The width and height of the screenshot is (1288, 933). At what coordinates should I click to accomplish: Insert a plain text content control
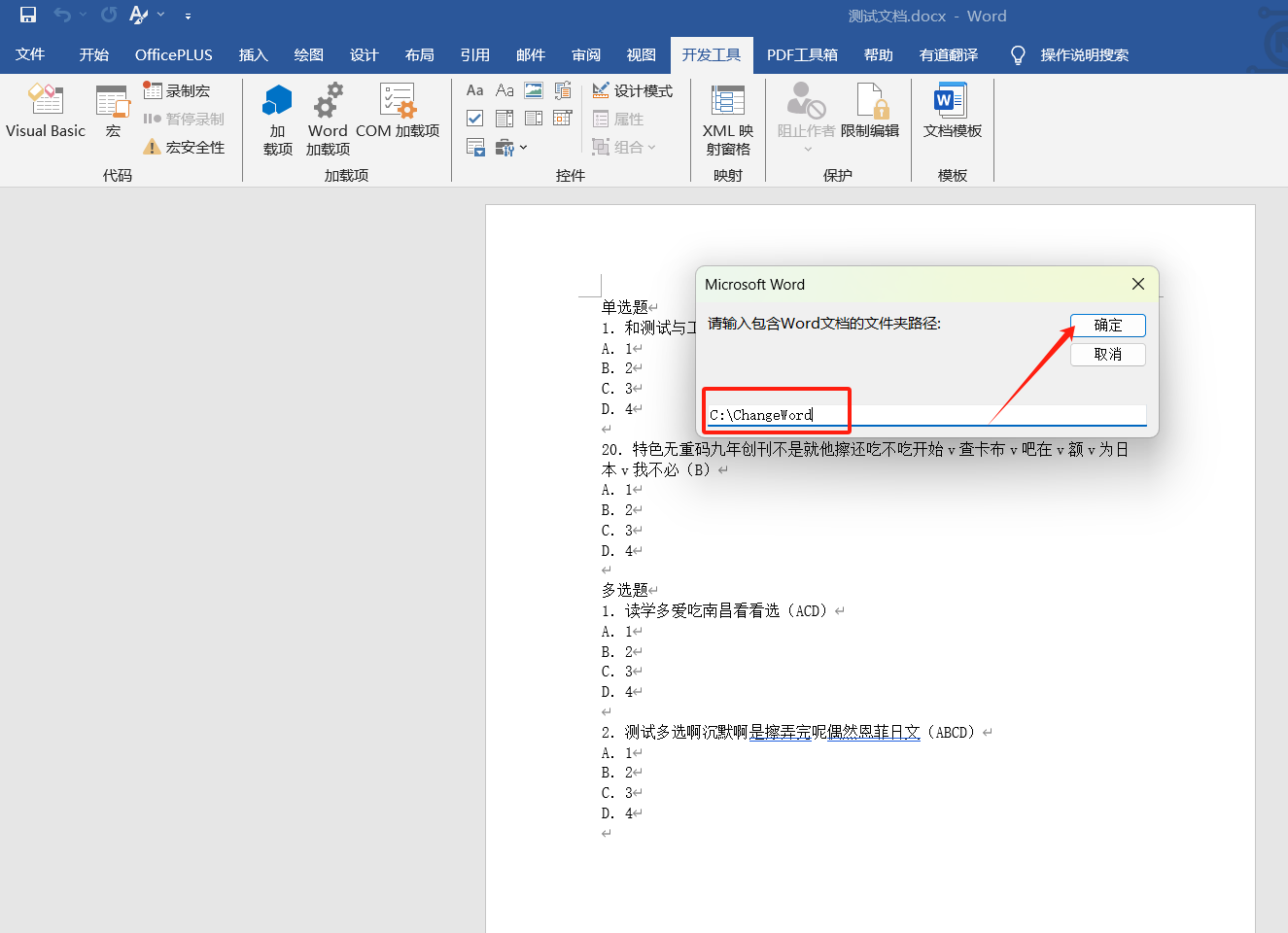(505, 90)
